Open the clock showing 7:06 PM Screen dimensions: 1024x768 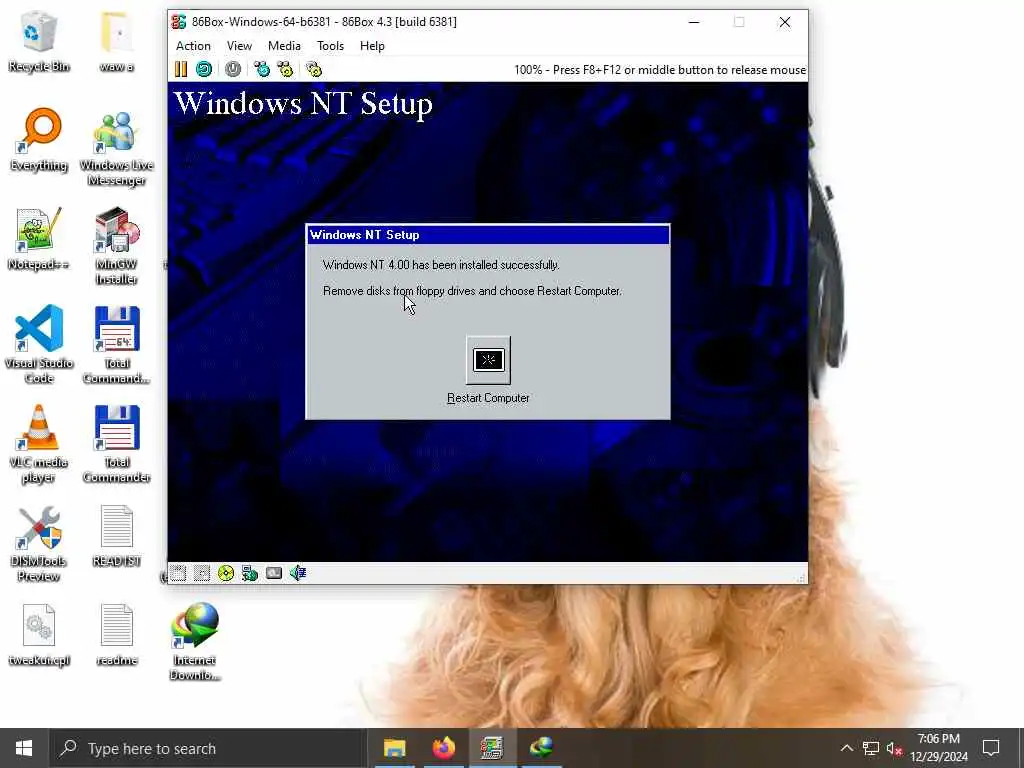coord(939,748)
